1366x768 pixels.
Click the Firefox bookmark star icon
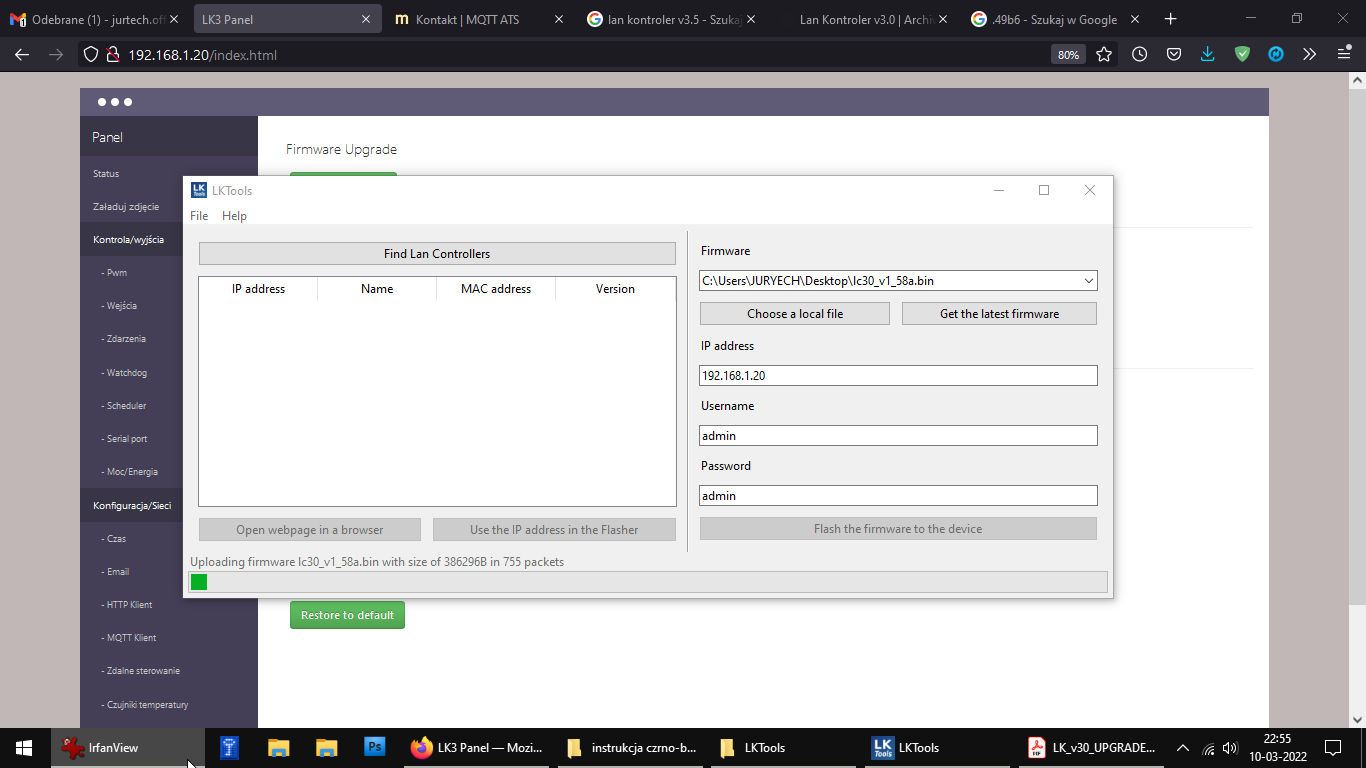[x=1104, y=55]
